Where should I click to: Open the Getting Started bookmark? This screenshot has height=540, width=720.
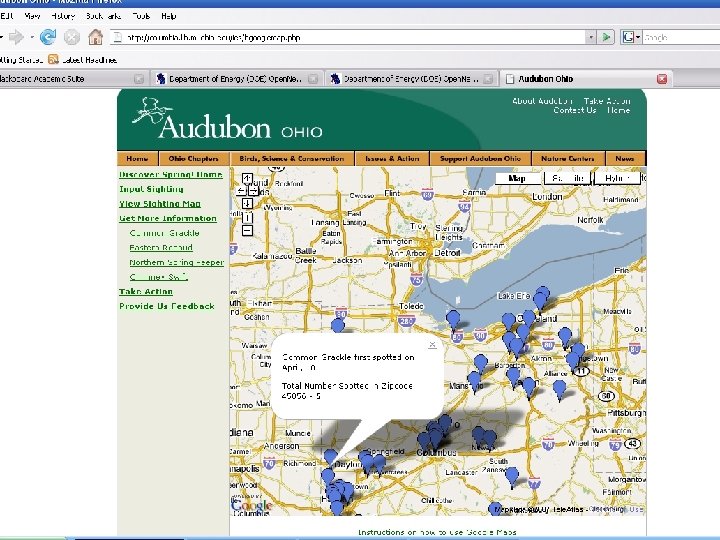pos(21,60)
